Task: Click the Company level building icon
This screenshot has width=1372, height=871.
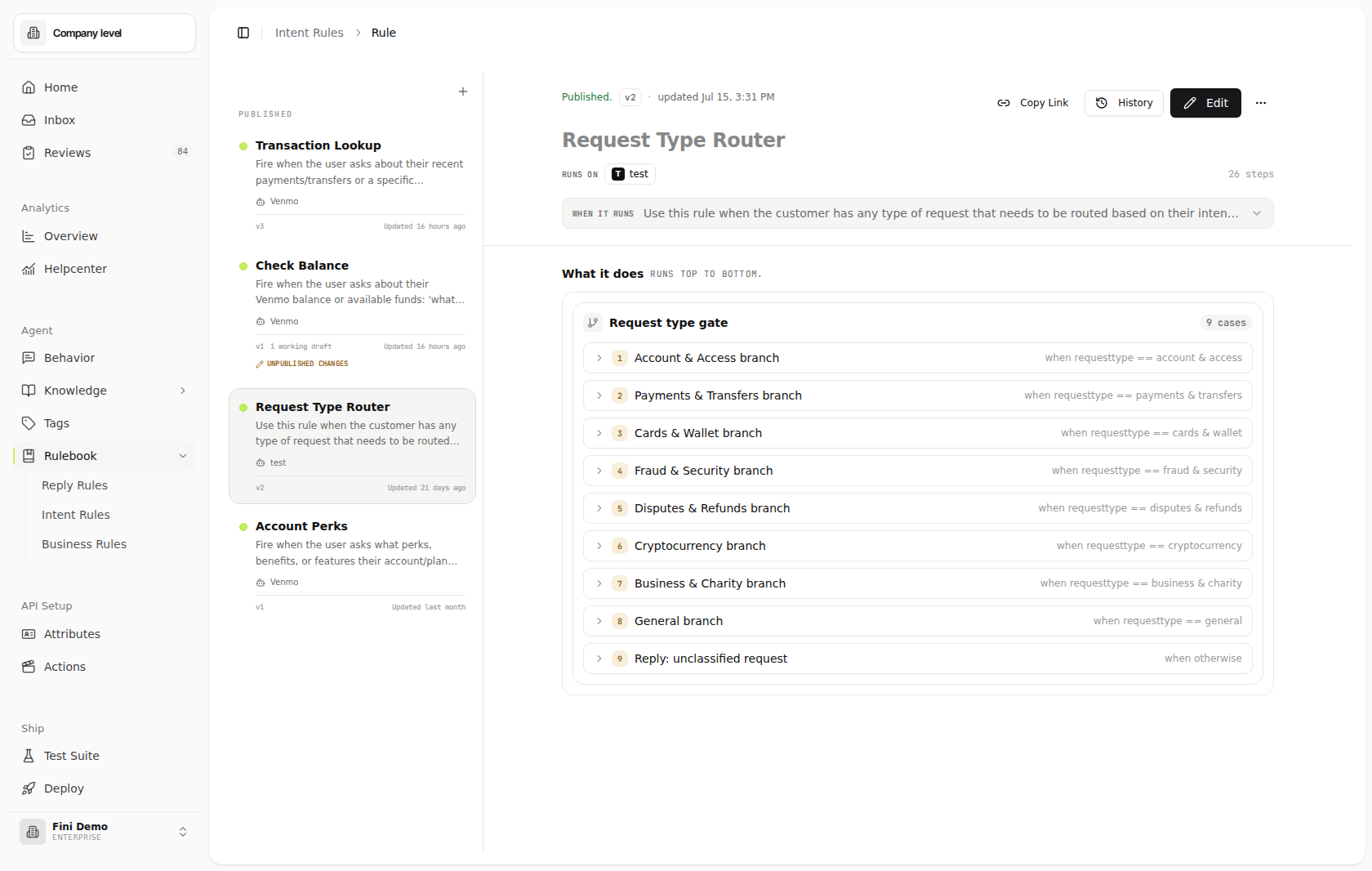Action: point(33,33)
